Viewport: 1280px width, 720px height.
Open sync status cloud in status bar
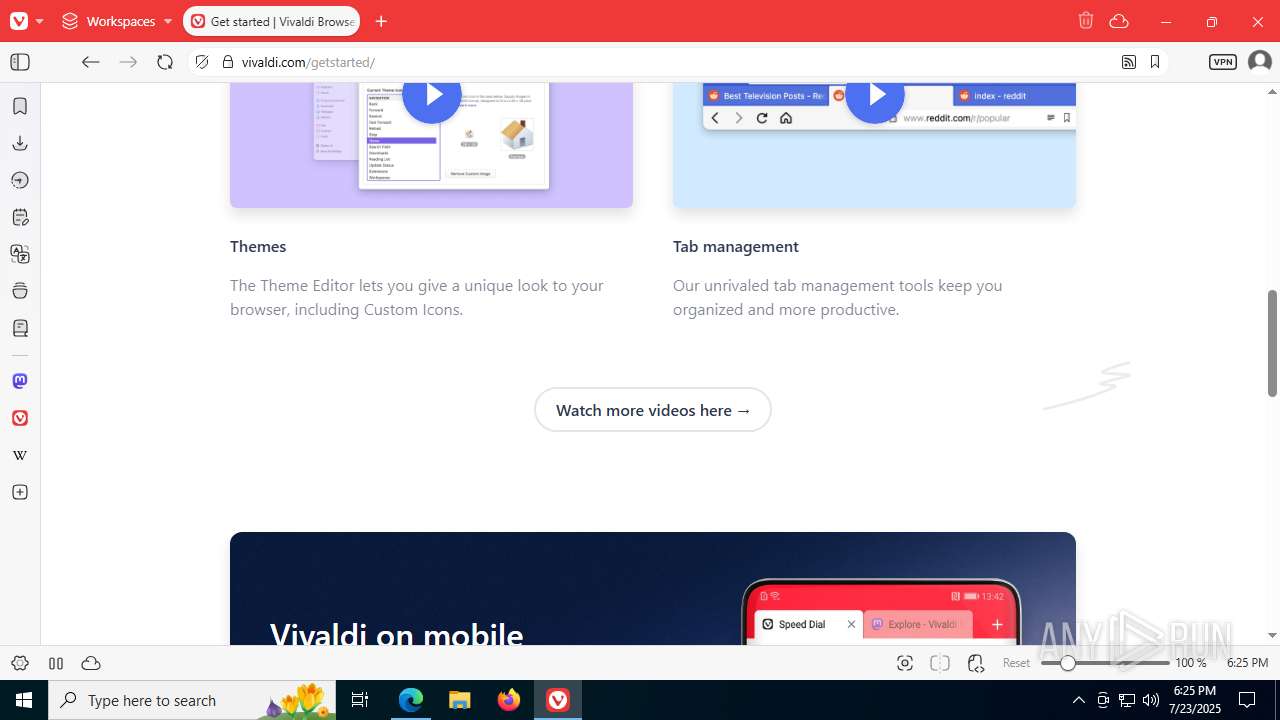(91, 663)
